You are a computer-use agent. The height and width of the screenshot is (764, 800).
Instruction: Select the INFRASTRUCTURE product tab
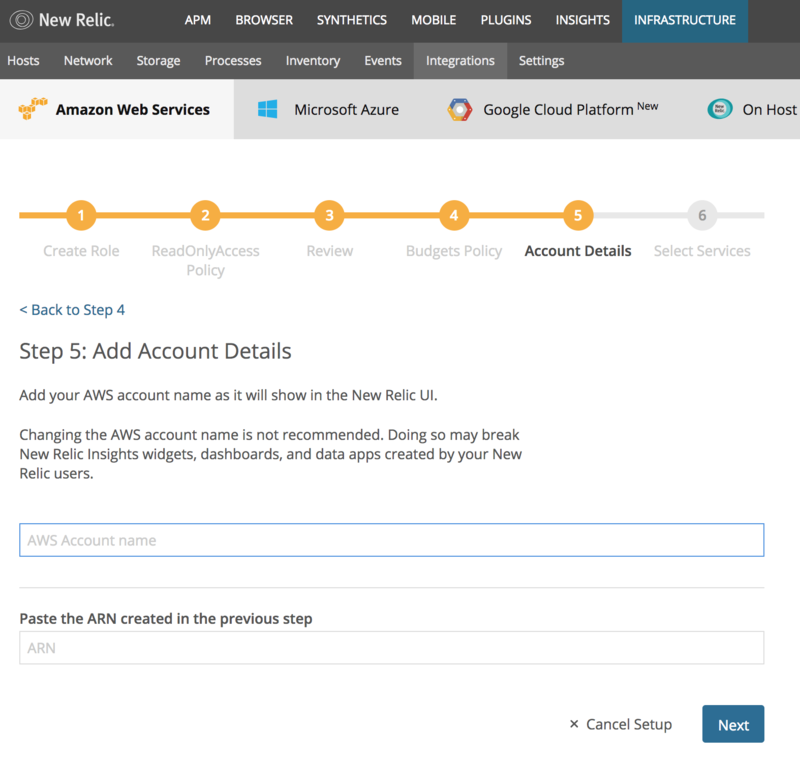[685, 21]
